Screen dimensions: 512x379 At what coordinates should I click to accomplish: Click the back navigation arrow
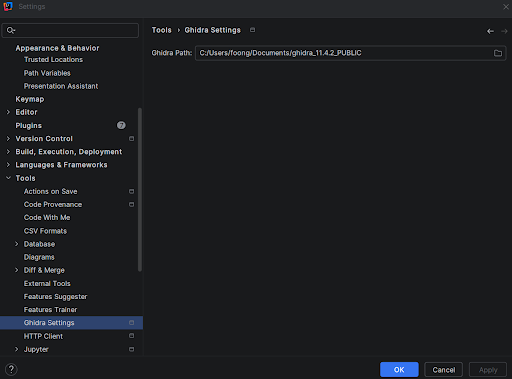coord(490,31)
